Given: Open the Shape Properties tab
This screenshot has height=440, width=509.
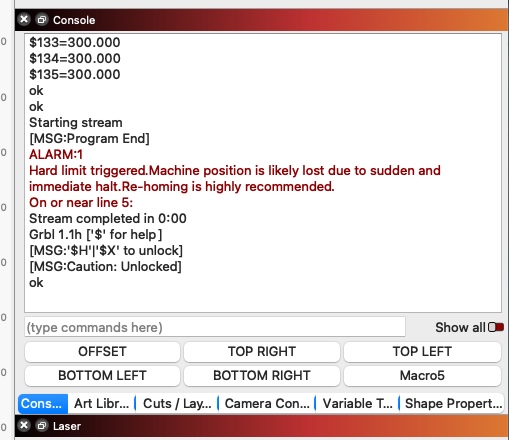Looking at the screenshot, I should tap(453, 404).
